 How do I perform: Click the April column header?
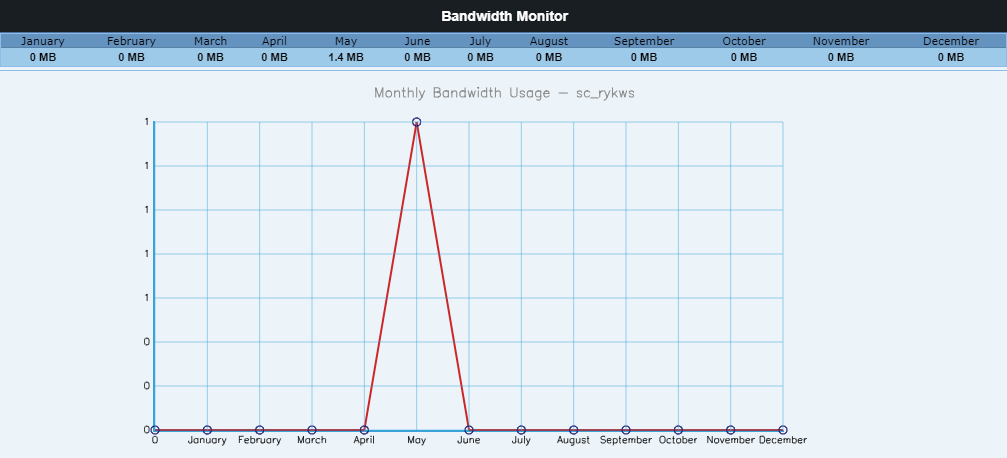point(274,41)
